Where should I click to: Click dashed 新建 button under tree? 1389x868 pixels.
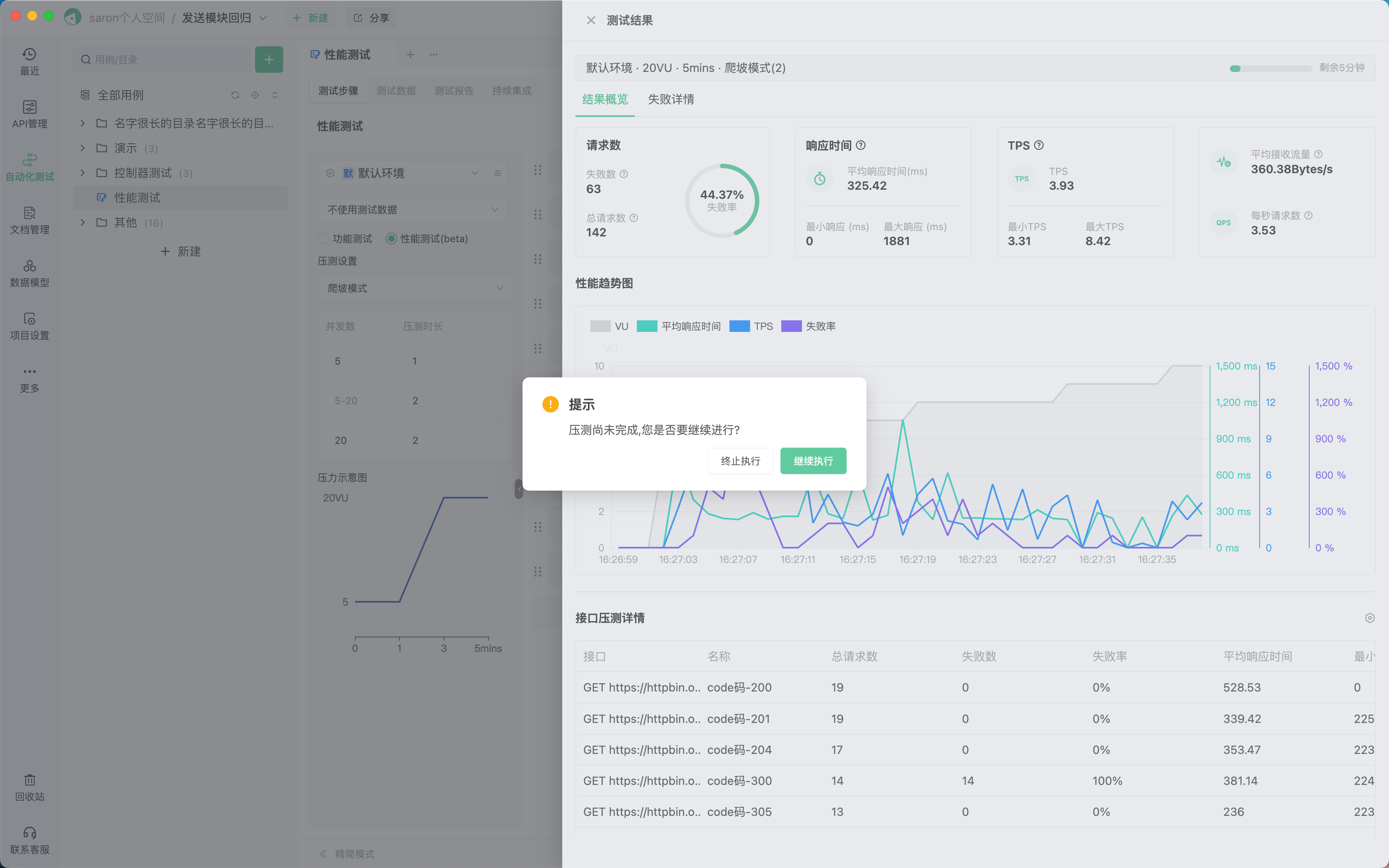click(x=180, y=251)
